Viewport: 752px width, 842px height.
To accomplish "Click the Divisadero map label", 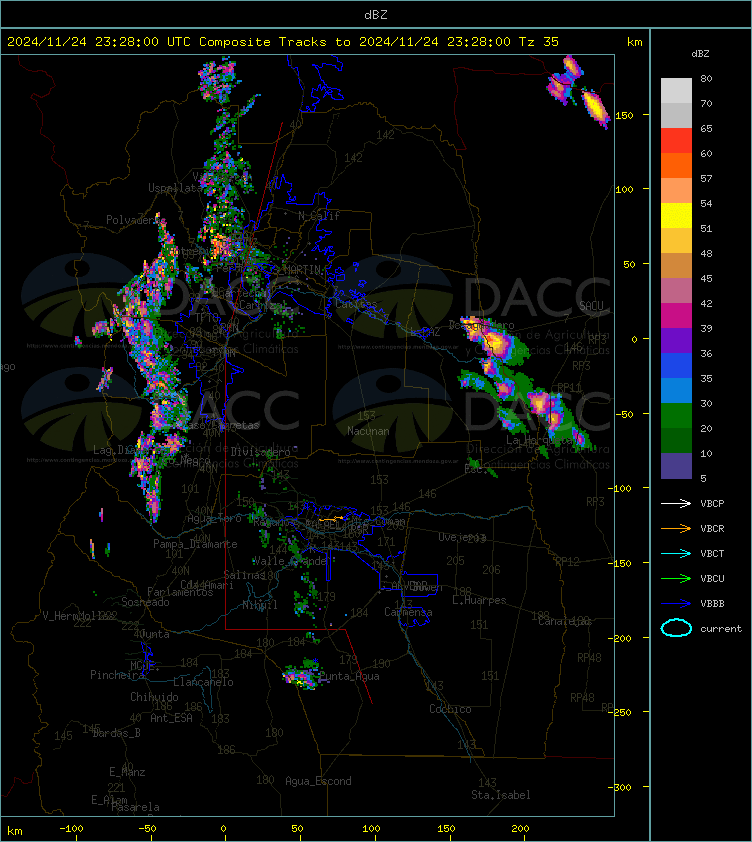I will click(261, 452).
